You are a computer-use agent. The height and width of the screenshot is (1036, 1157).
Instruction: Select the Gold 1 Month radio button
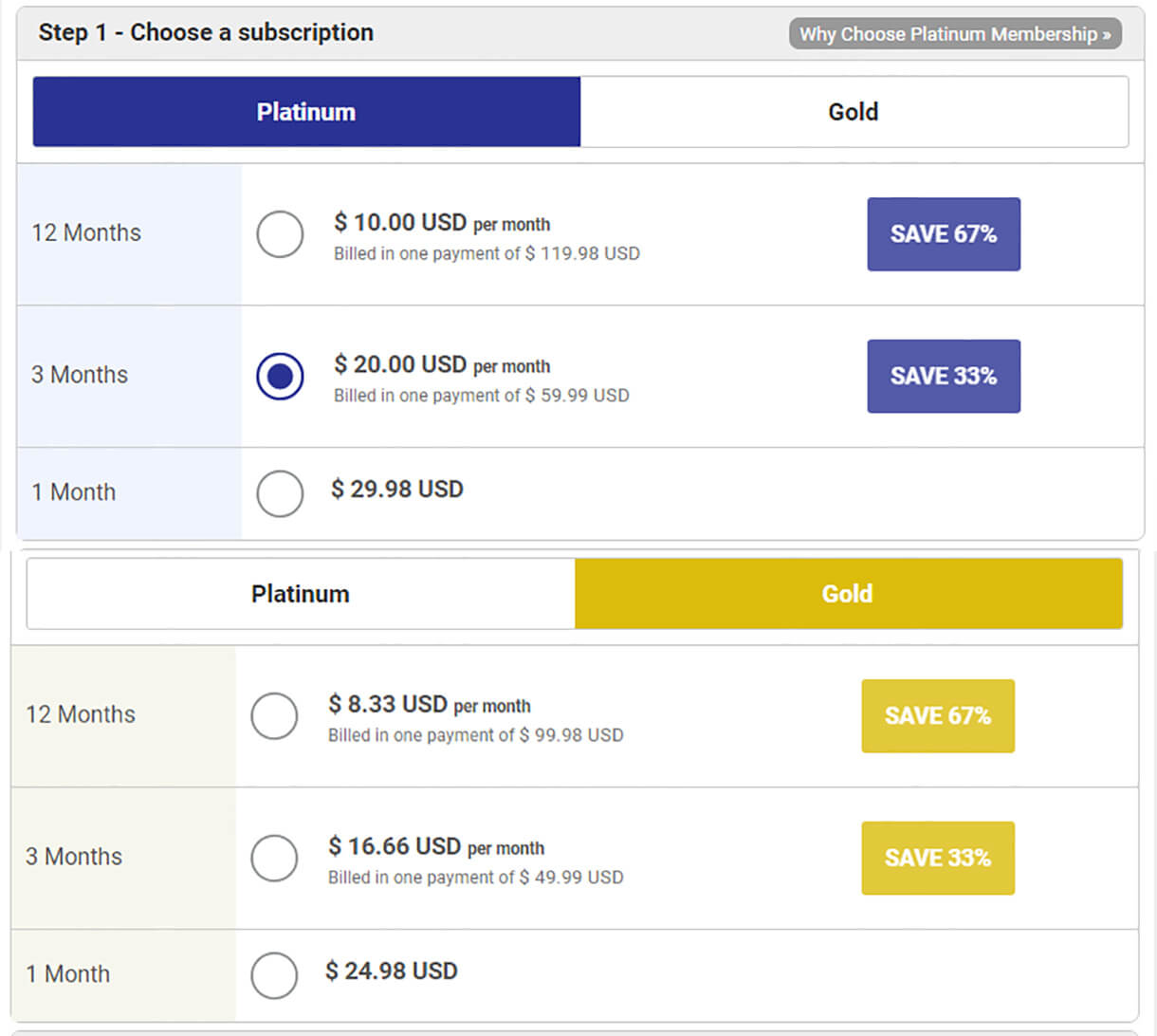(274, 975)
